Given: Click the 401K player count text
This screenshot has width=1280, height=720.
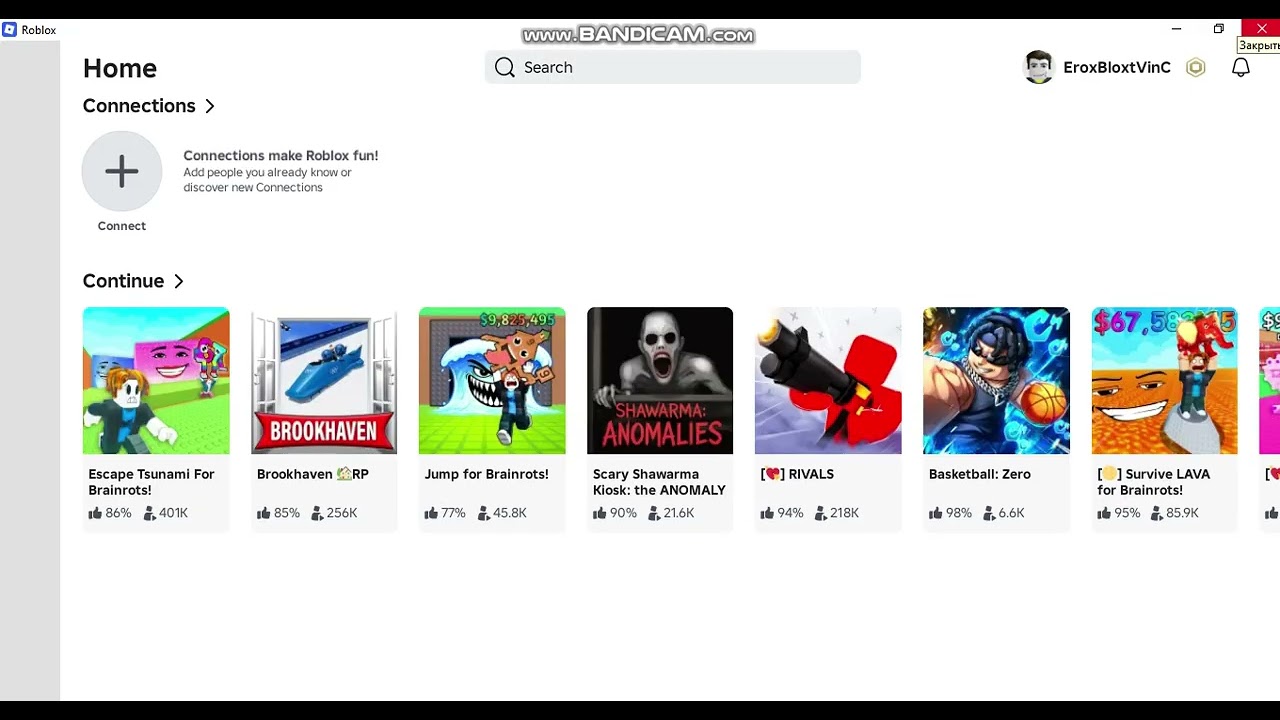Looking at the screenshot, I should (173, 513).
